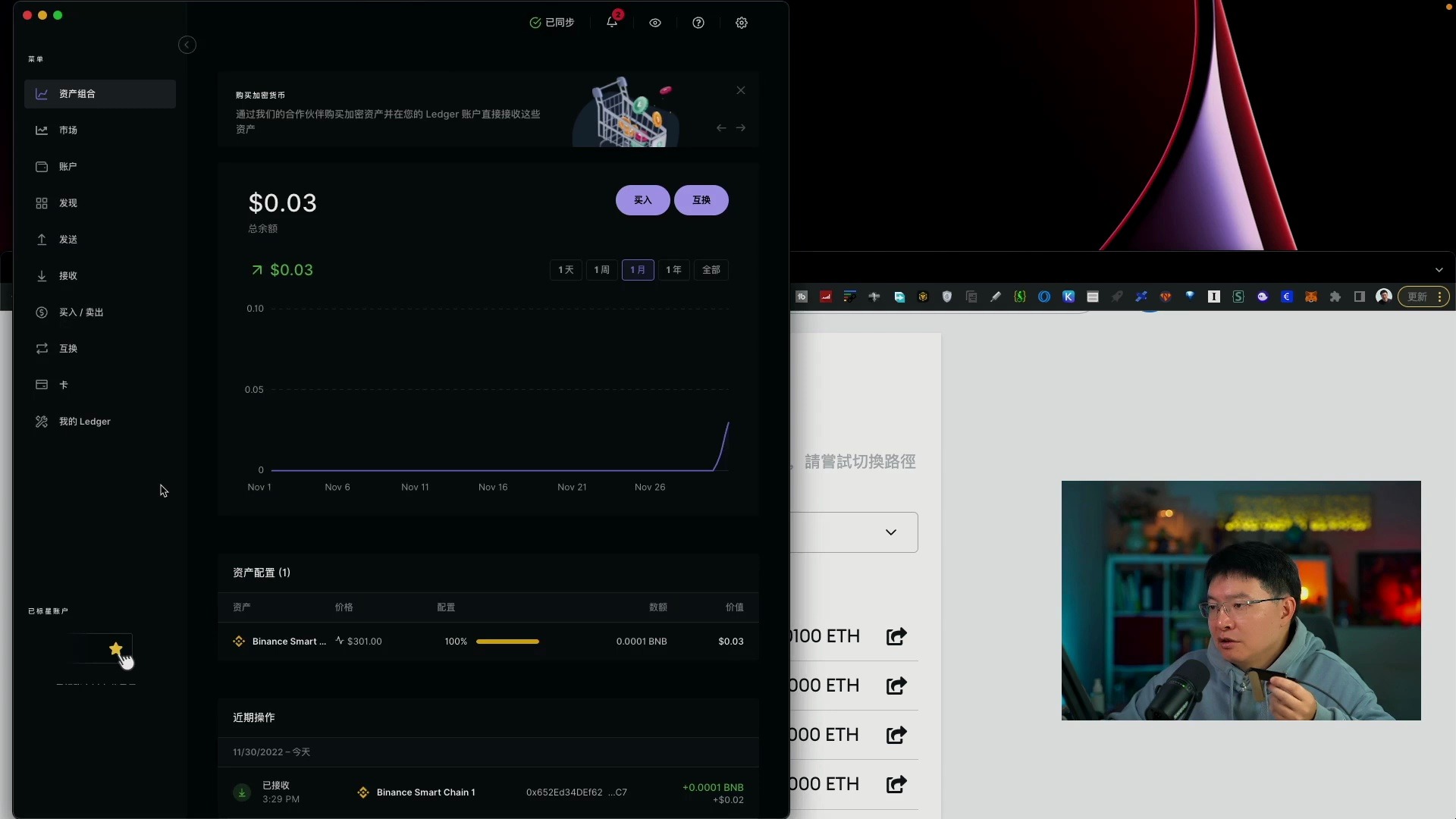1456x819 pixels.
Task: Open 资产组合 portfolio in sidebar
Action: [100, 94]
